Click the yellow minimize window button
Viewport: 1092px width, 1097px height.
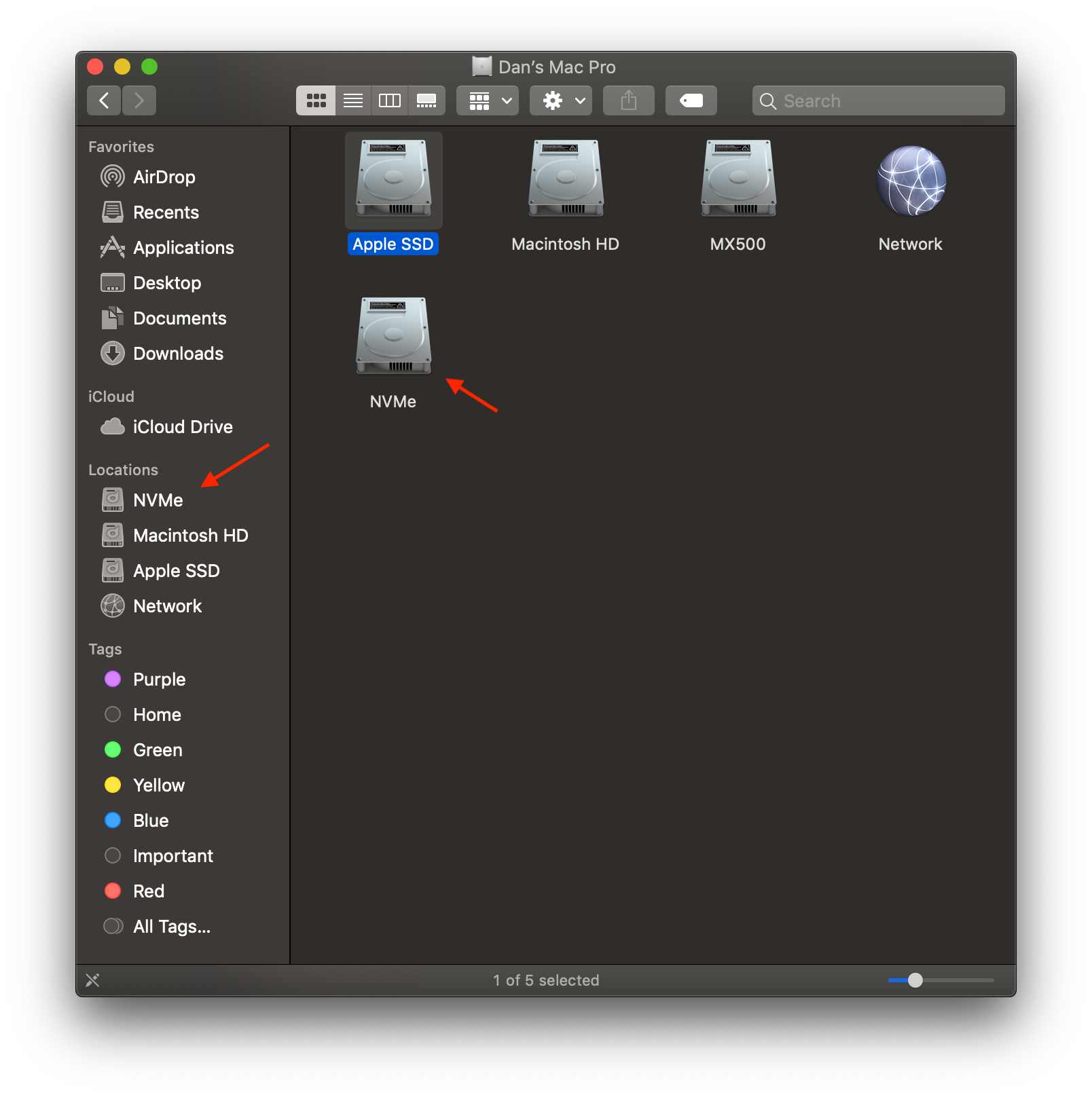pos(122,67)
